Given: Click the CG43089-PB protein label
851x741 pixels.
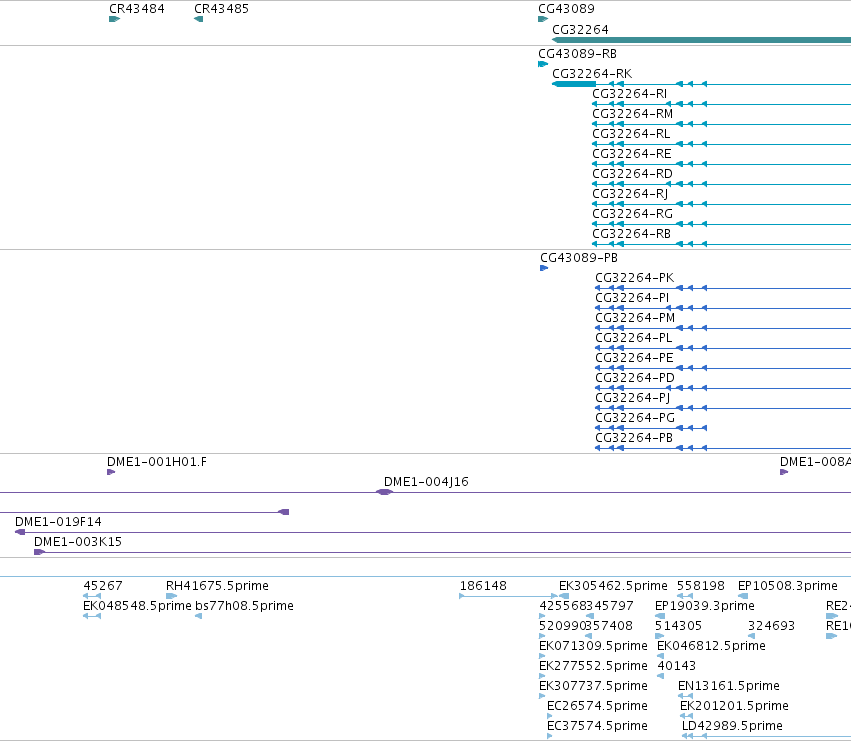Looking at the screenshot, I should coord(579,257).
